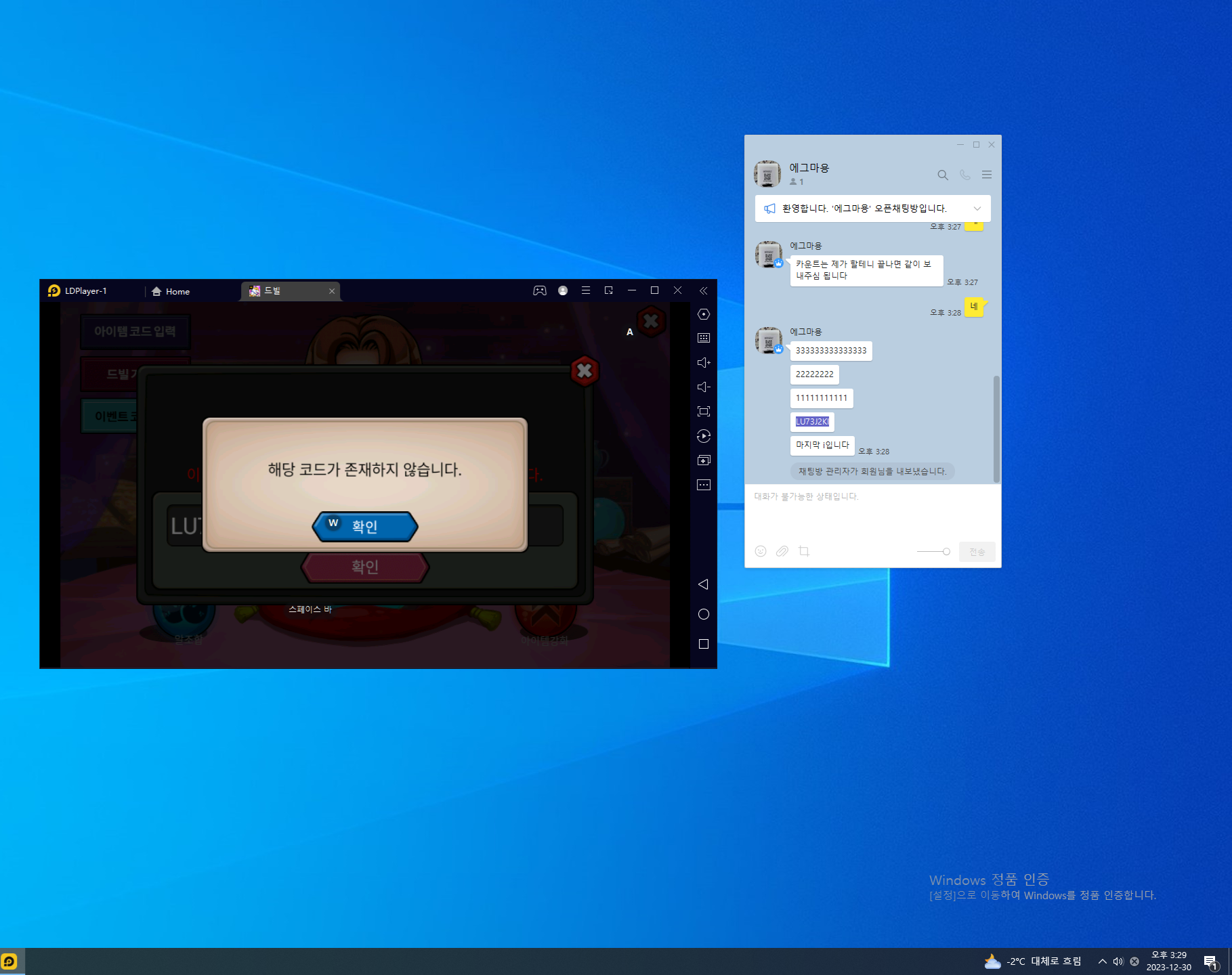The width and height of the screenshot is (1232, 975).
Task: Open LDPlayer operation recorder icon
Action: [704, 436]
